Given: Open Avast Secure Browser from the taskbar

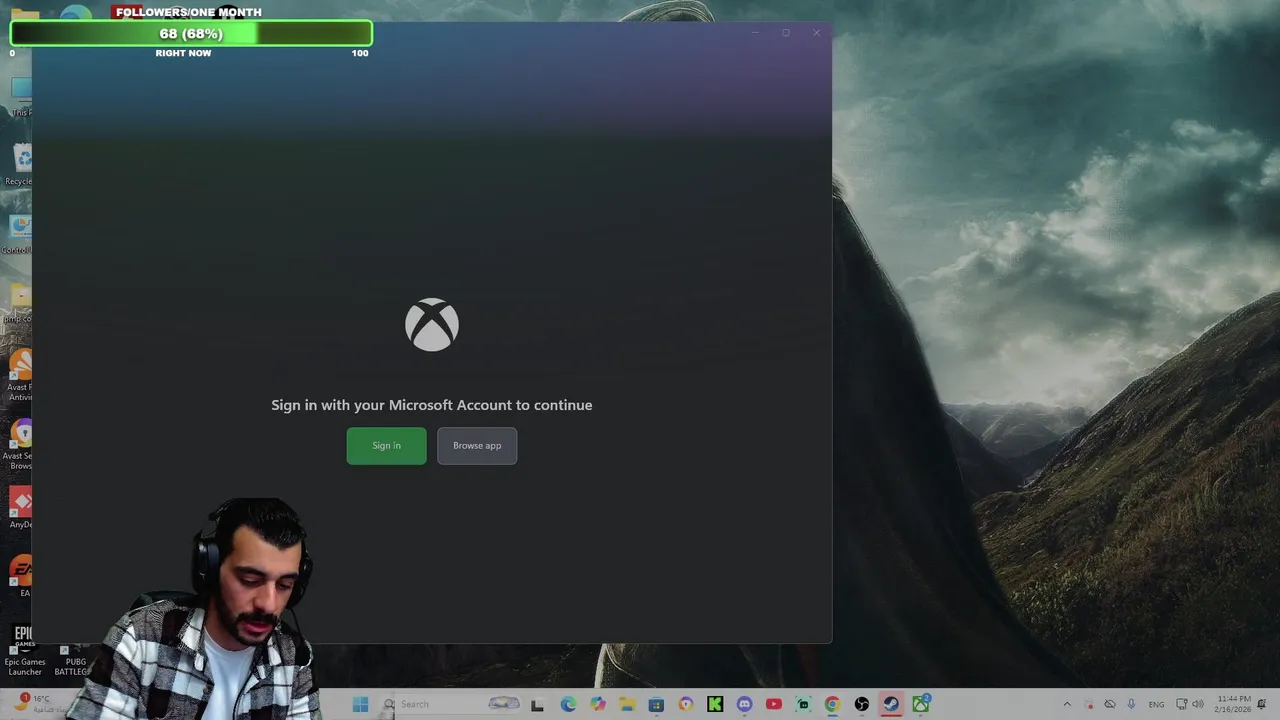Looking at the screenshot, I should point(686,704).
